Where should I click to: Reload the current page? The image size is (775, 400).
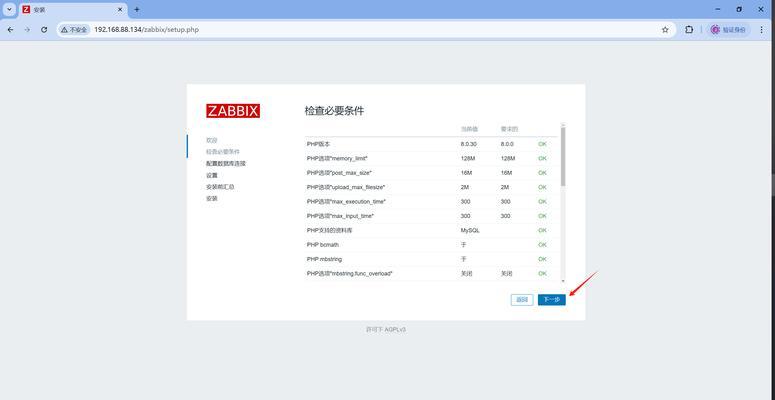[44, 30]
